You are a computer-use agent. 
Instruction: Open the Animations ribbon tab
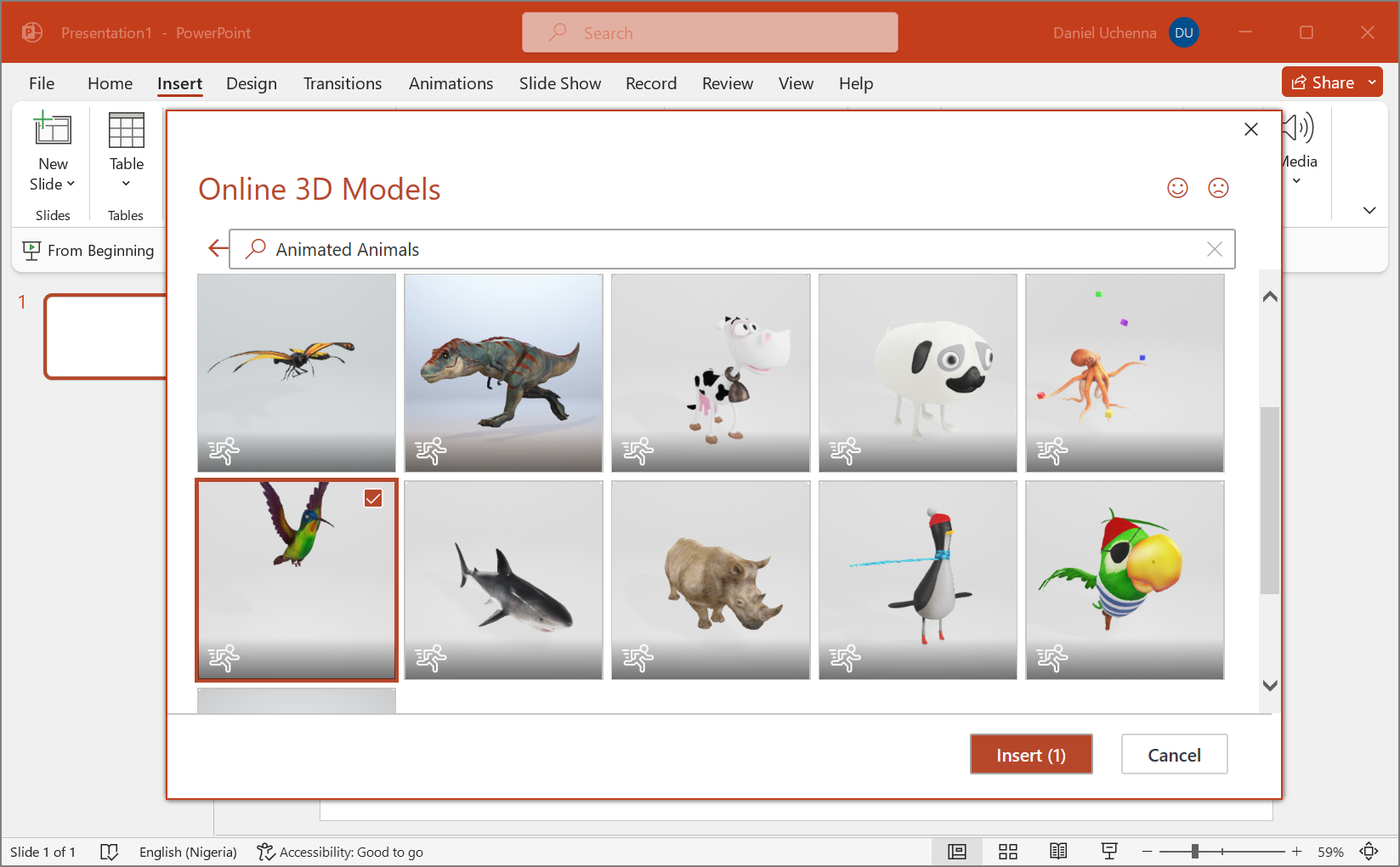(451, 83)
